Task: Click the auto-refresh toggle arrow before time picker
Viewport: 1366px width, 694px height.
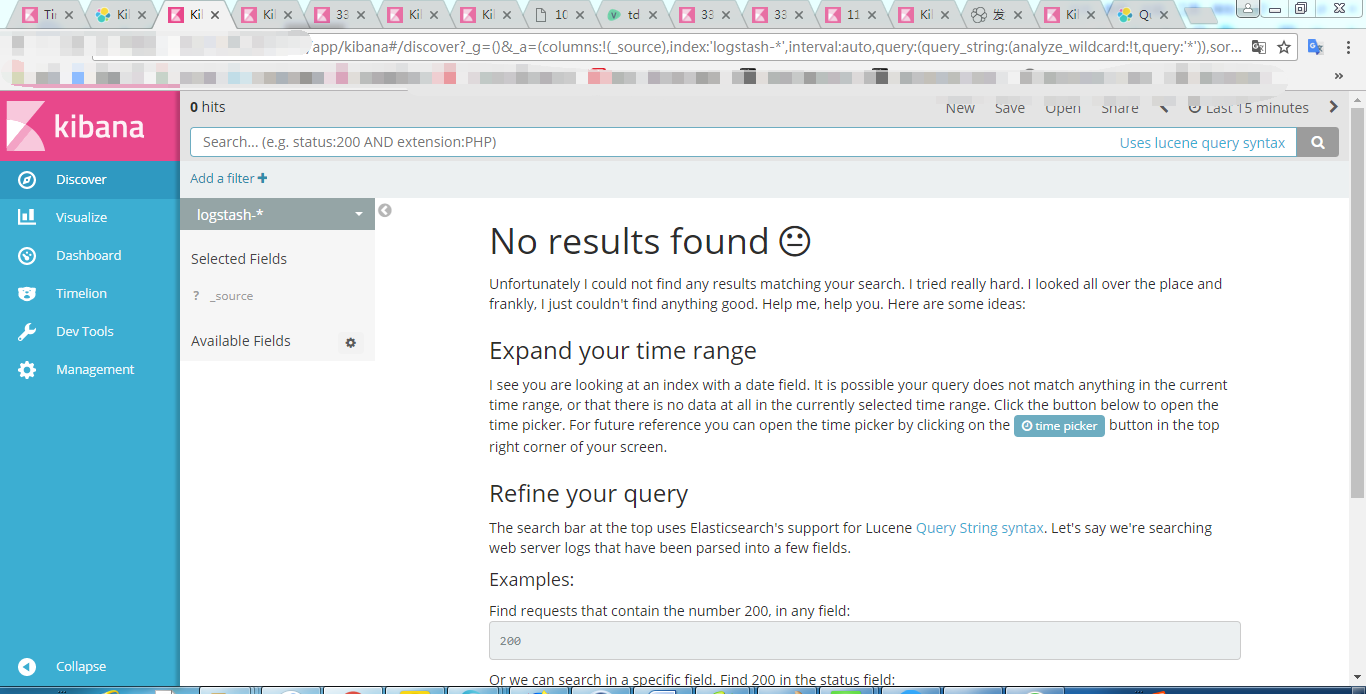Action: [x=1163, y=107]
